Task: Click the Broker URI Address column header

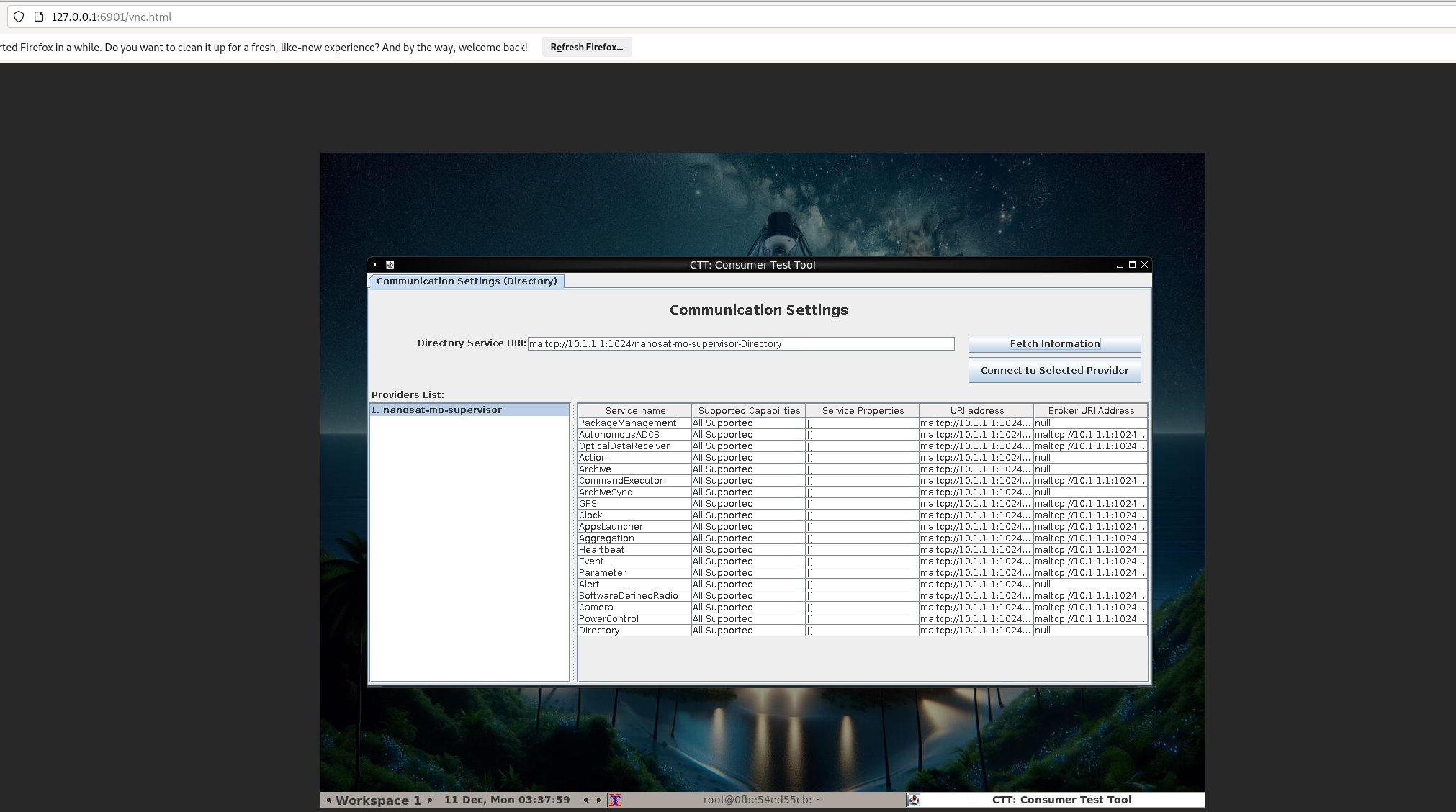Action: (1090, 411)
